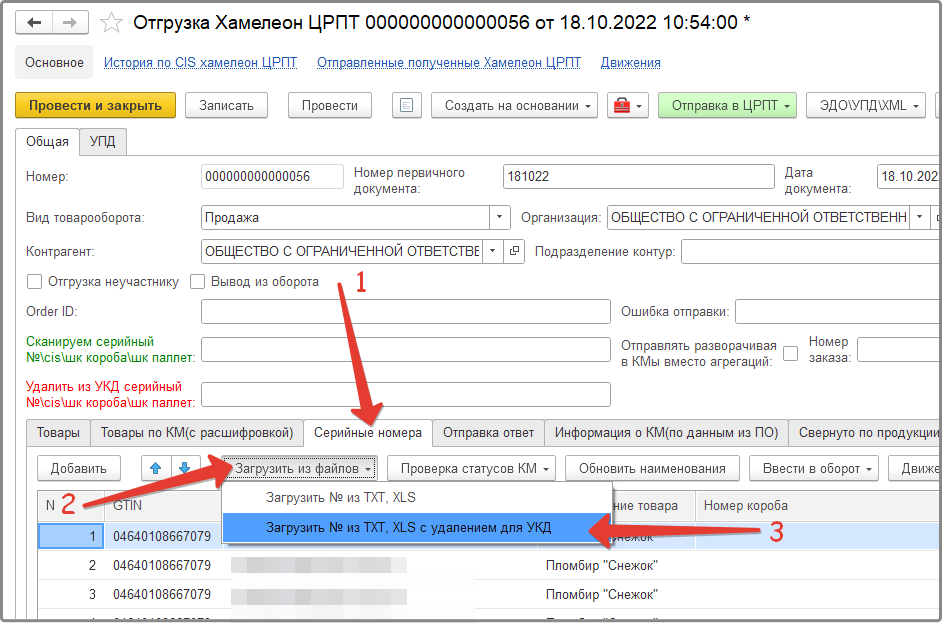Go back with the left arrow button
This screenshot has width=942, height=623.
34,23
